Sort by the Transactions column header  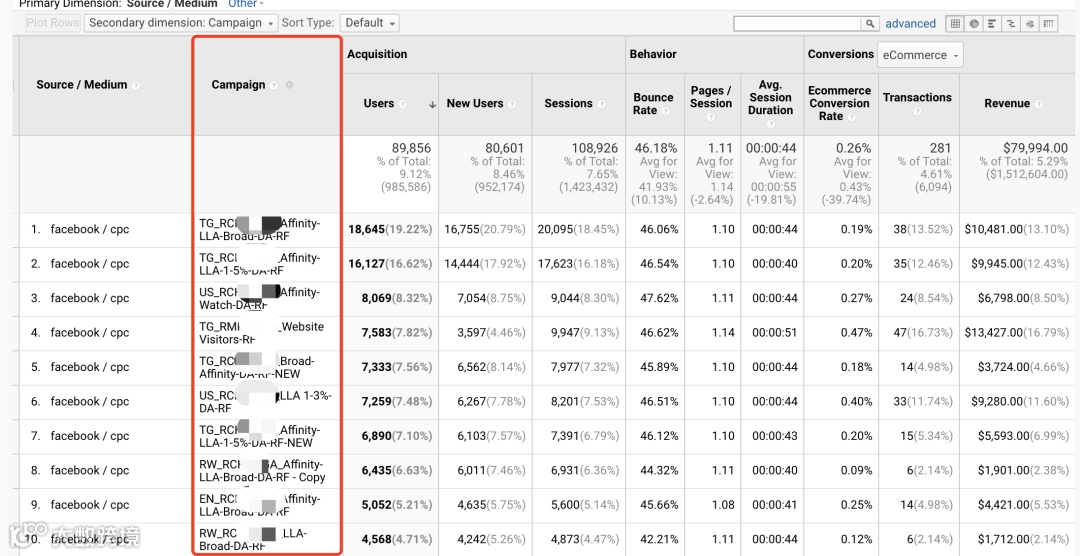point(917,97)
